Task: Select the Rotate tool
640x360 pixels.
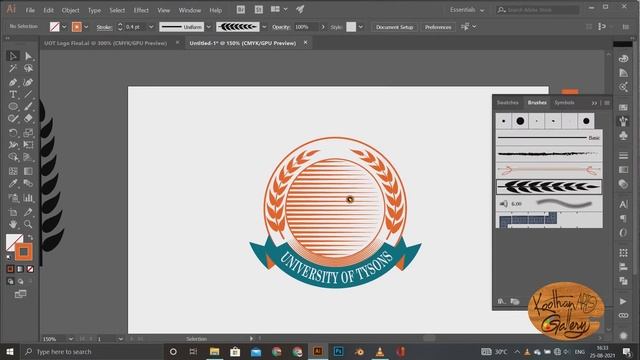Action: 13,133
